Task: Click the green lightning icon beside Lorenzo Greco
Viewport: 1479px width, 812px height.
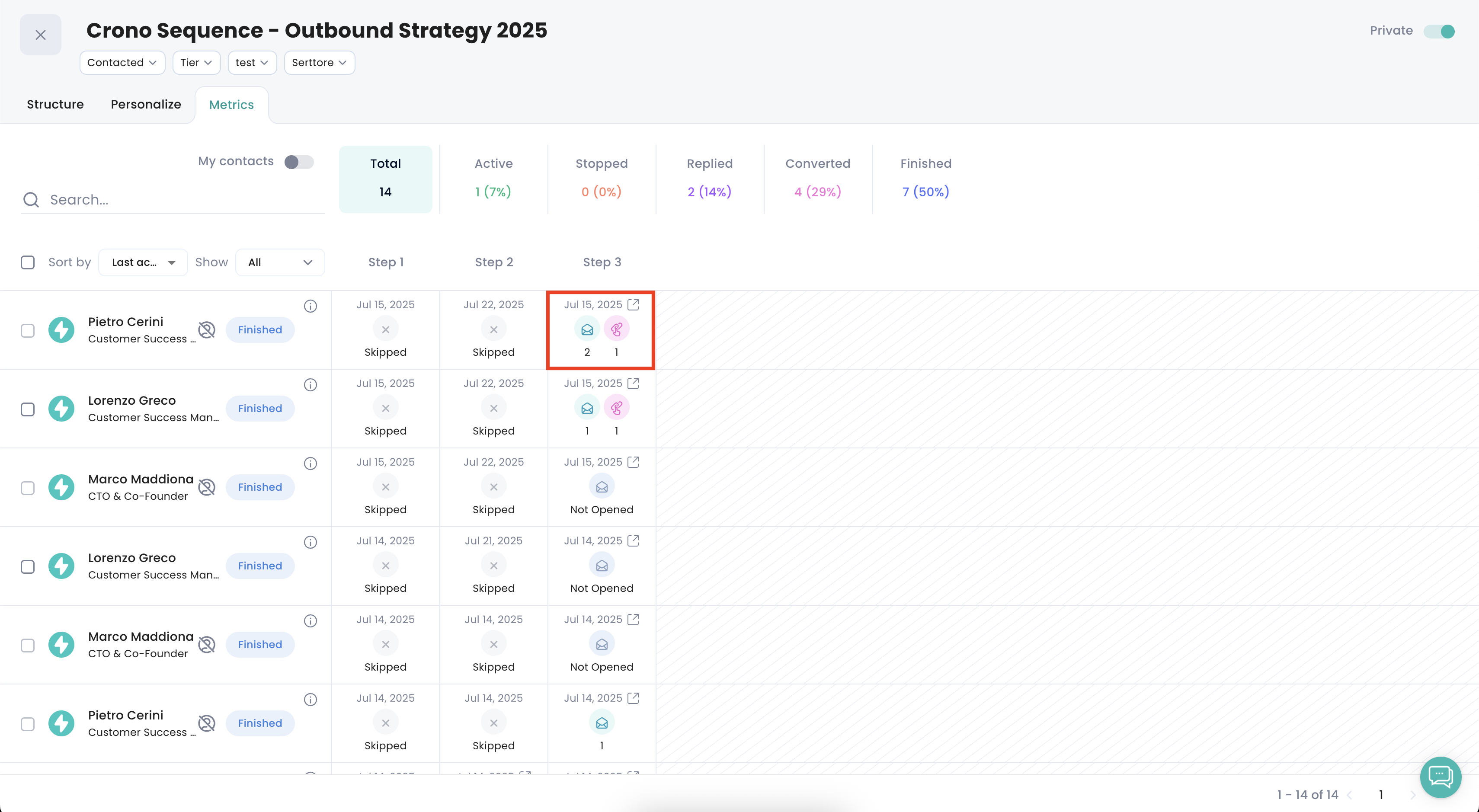Action: (61, 409)
